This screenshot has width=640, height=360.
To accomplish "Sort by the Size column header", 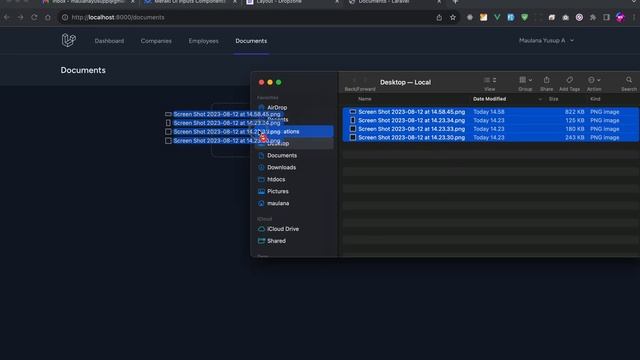I will click(x=553, y=99).
